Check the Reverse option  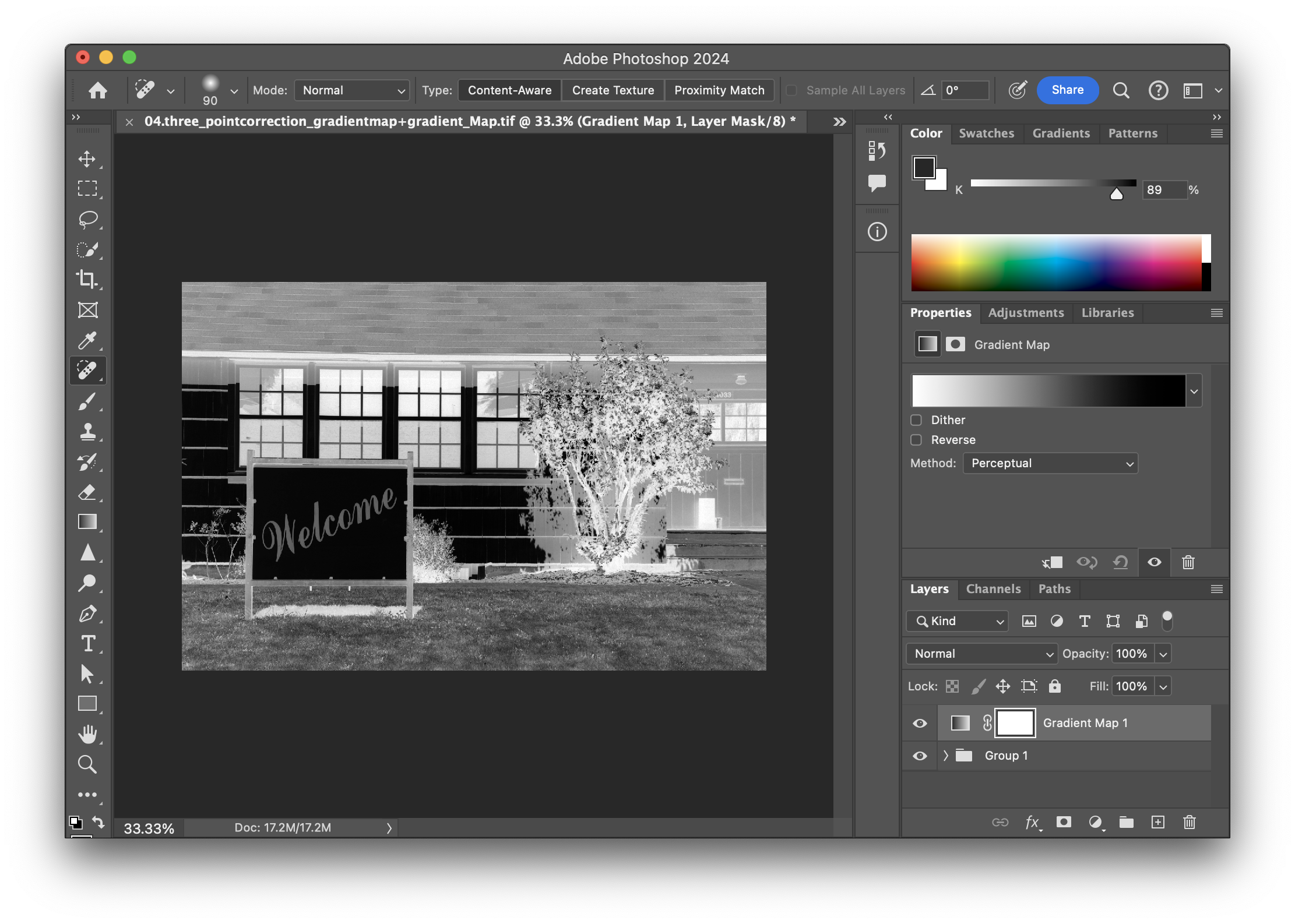pos(916,440)
